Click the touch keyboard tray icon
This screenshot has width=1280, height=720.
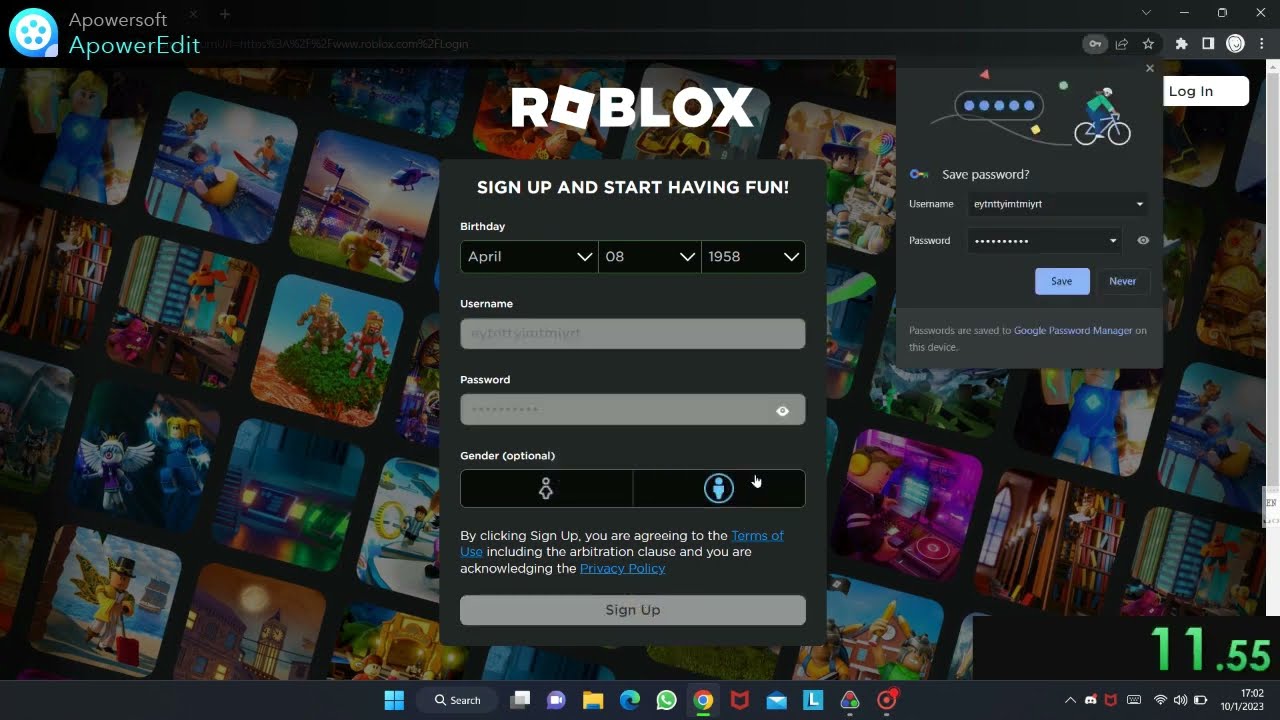1134,700
